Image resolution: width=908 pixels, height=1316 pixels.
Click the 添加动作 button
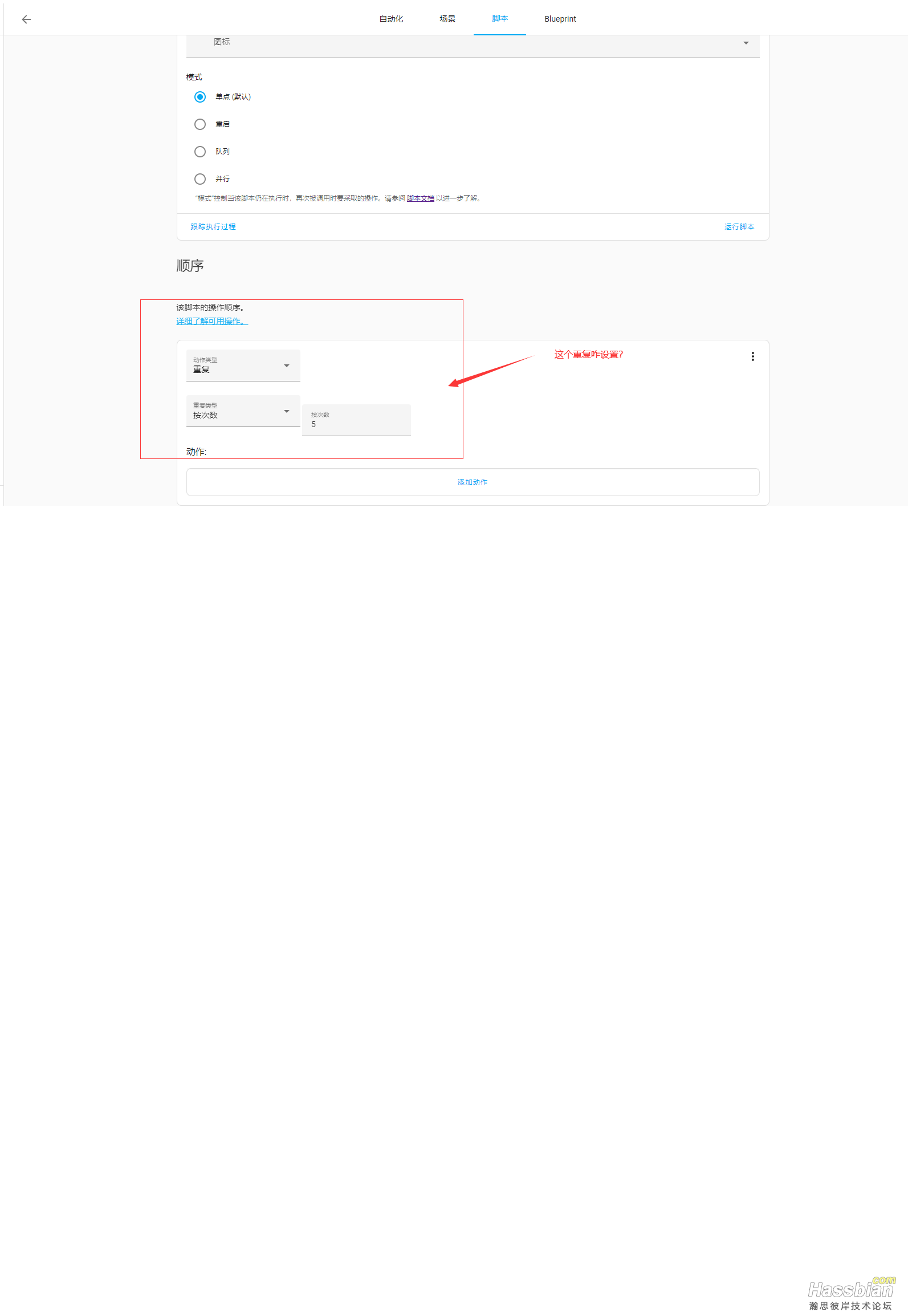(x=473, y=482)
